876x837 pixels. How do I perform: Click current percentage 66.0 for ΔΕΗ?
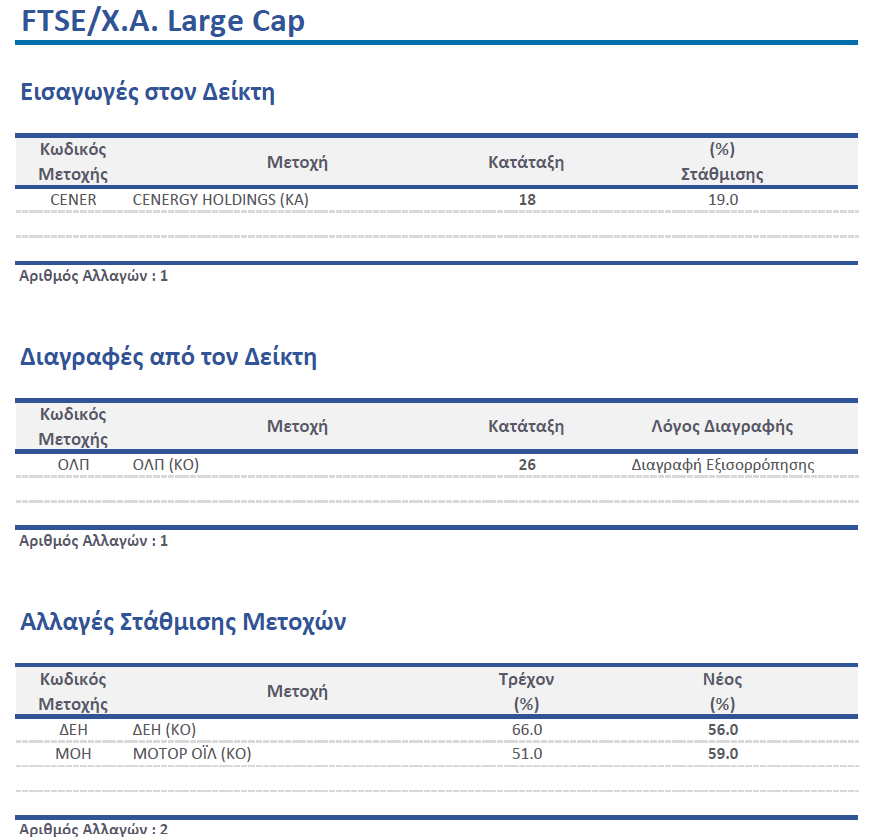tap(527, 729)
